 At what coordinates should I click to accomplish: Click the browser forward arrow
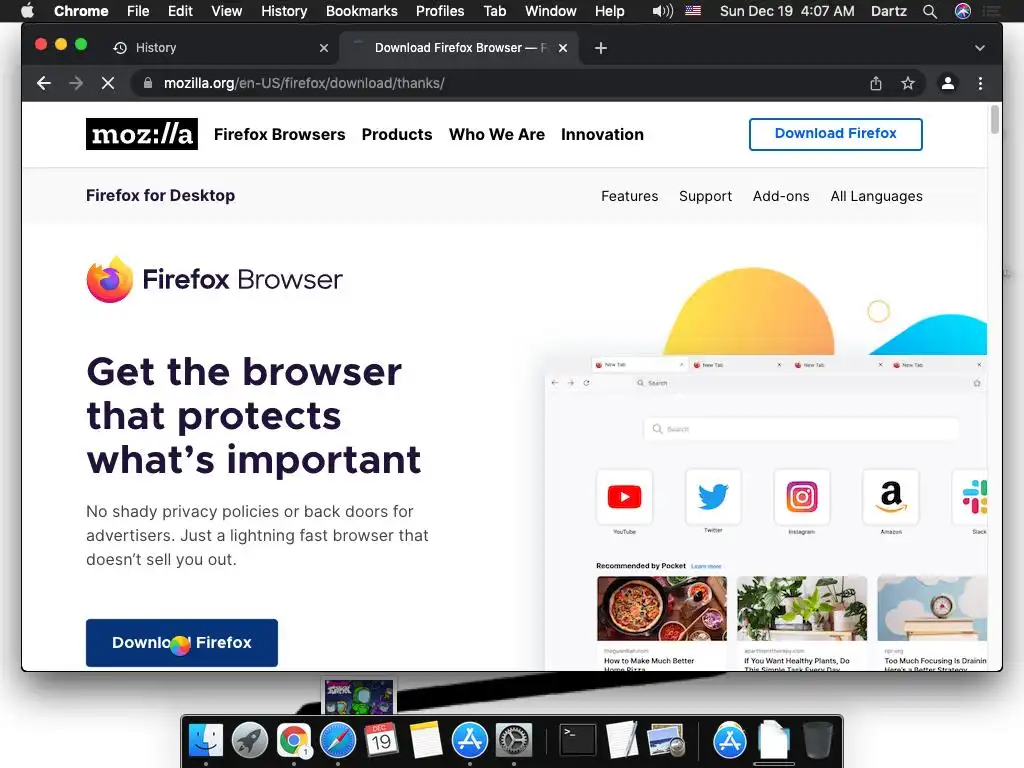[x=76, y=83]
